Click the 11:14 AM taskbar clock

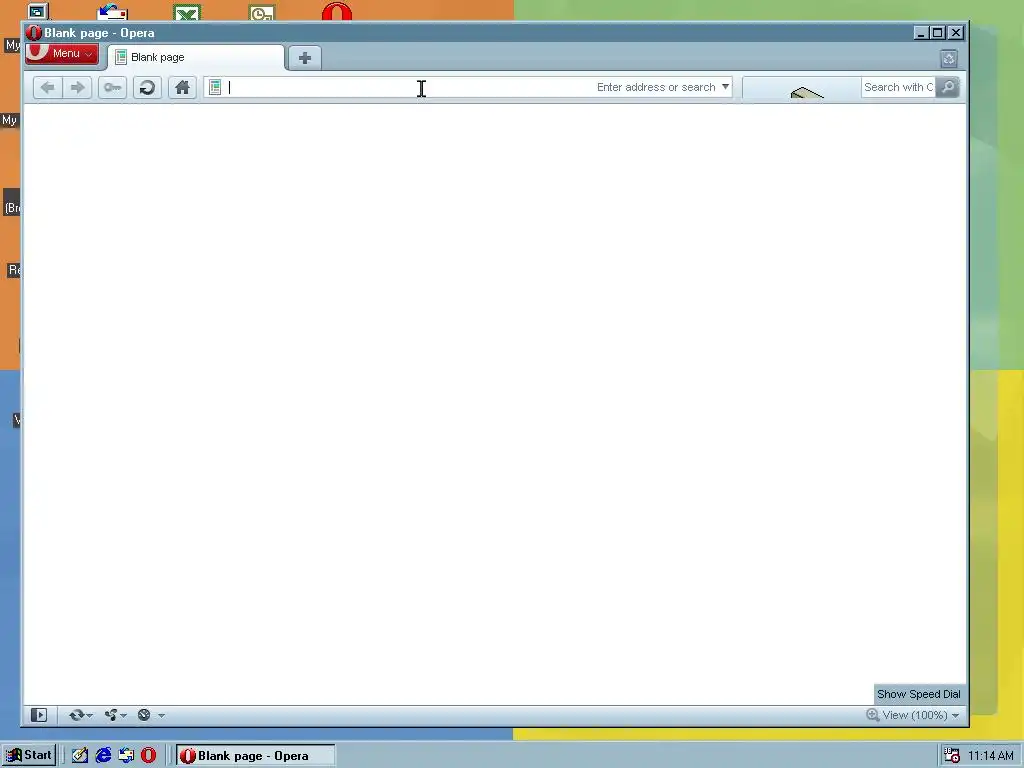tap(991, 756)
